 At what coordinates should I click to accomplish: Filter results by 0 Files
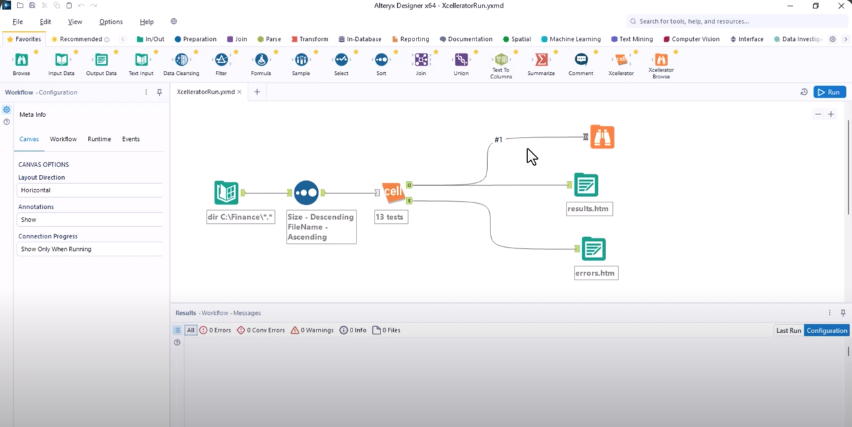coord(386,330)
